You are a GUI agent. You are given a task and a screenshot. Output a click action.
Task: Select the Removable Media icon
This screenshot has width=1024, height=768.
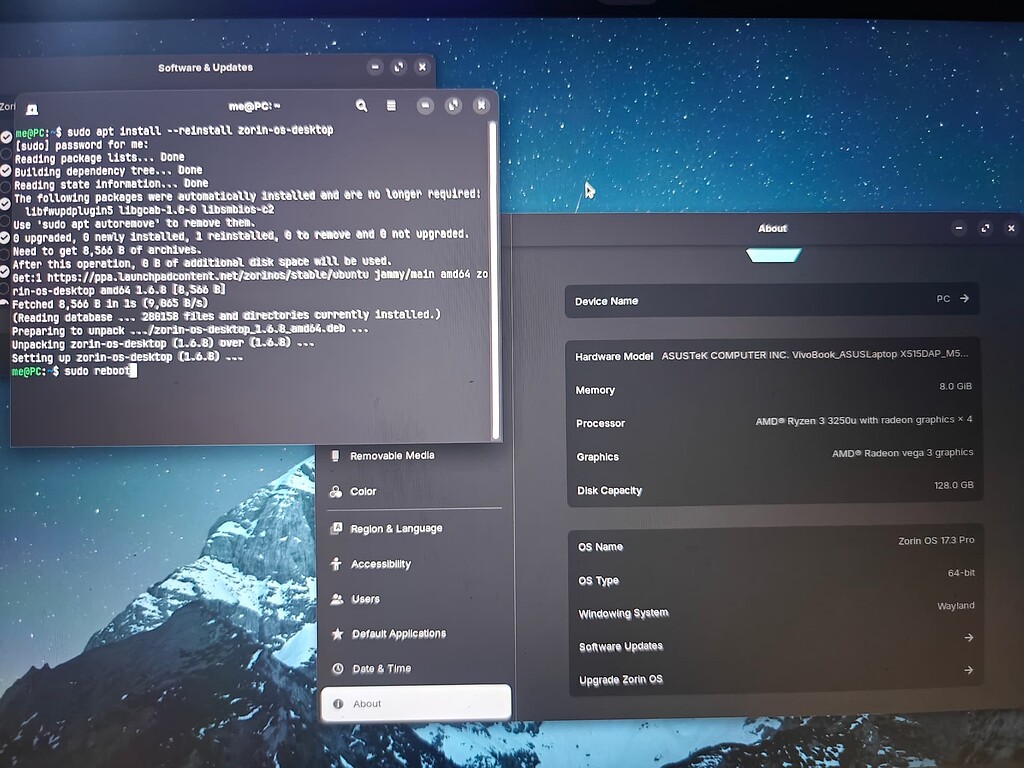point(334,455)
